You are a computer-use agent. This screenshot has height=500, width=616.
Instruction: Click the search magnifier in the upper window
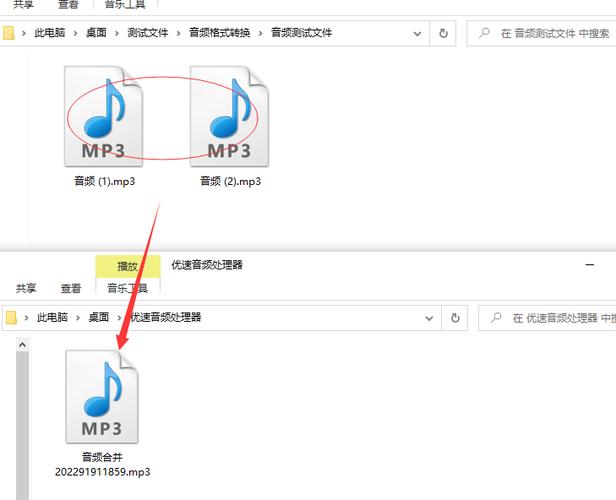(484, 33)
